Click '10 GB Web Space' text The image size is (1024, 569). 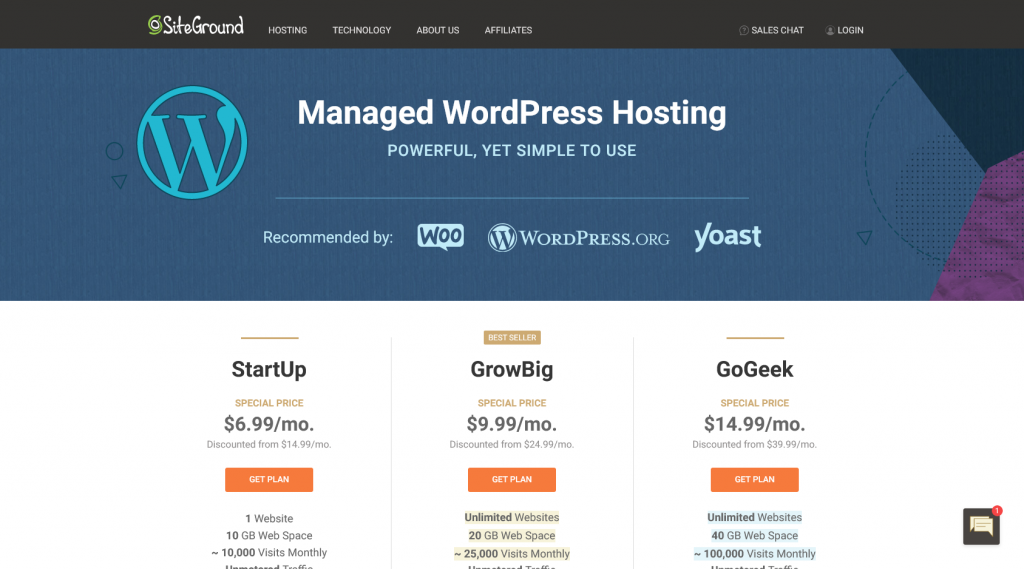(x=269, y=536)
